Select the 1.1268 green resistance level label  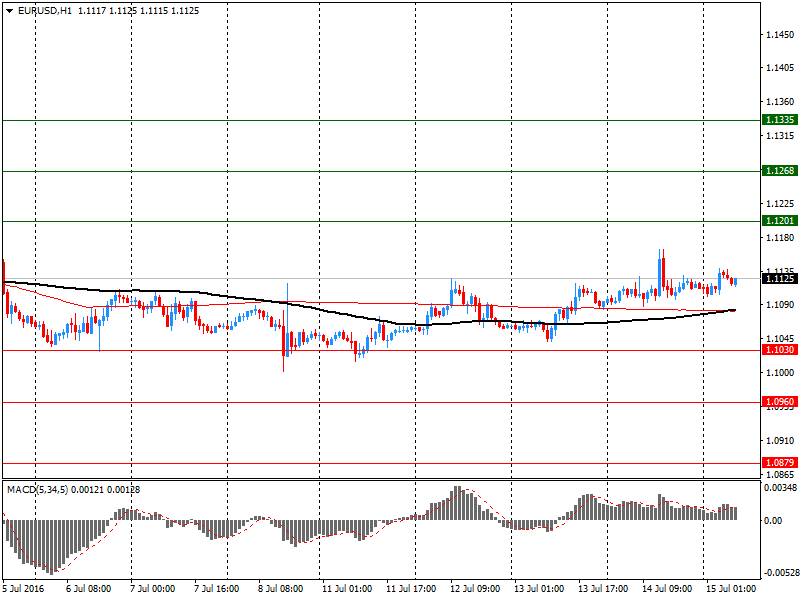coord(780,171)
